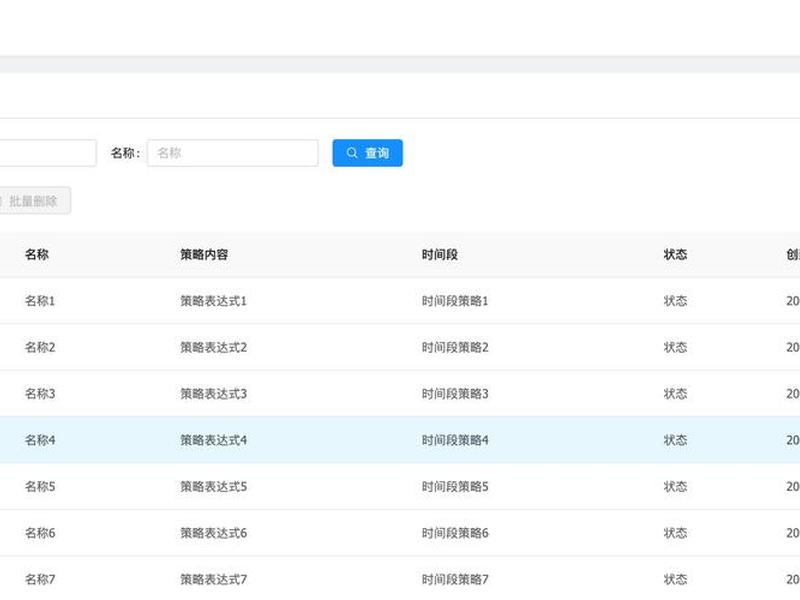Click the partially visible input left of 名称

point(48,153)
